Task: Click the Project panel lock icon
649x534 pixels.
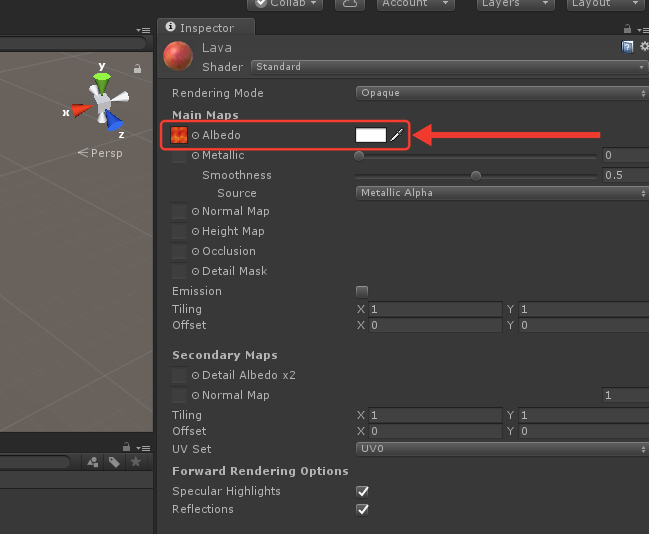Action: [127, 447]
